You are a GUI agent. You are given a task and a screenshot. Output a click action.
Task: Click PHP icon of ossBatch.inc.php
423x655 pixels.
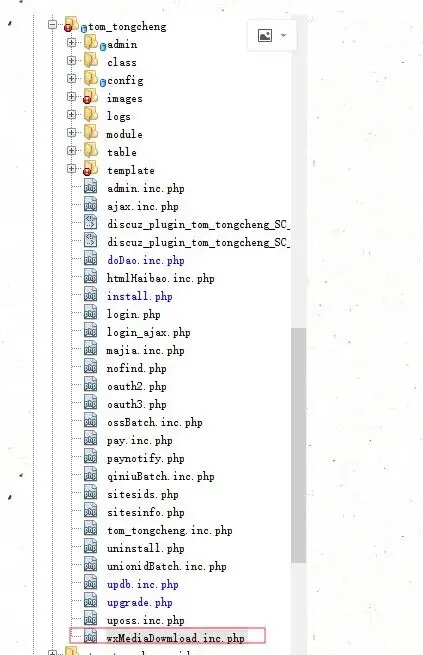tap(91, 420)
